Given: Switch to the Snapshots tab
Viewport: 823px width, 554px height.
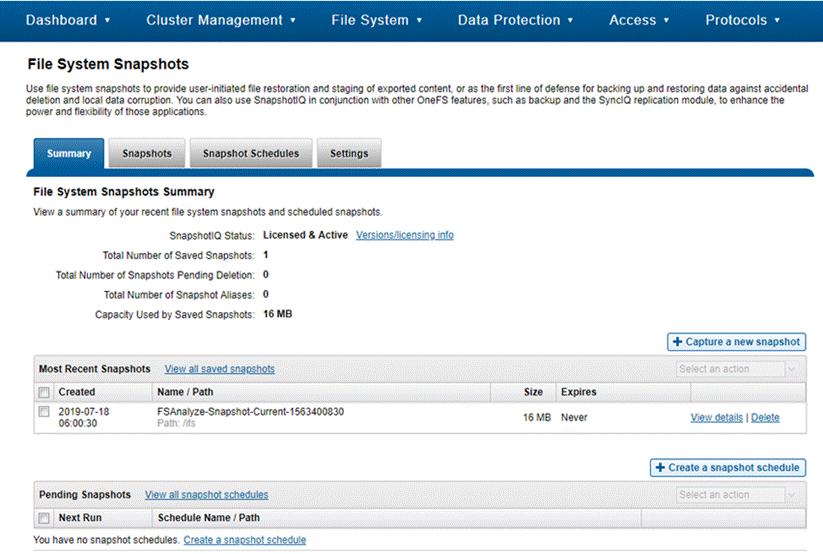Looking at the screenshot, I should (147, 154).
